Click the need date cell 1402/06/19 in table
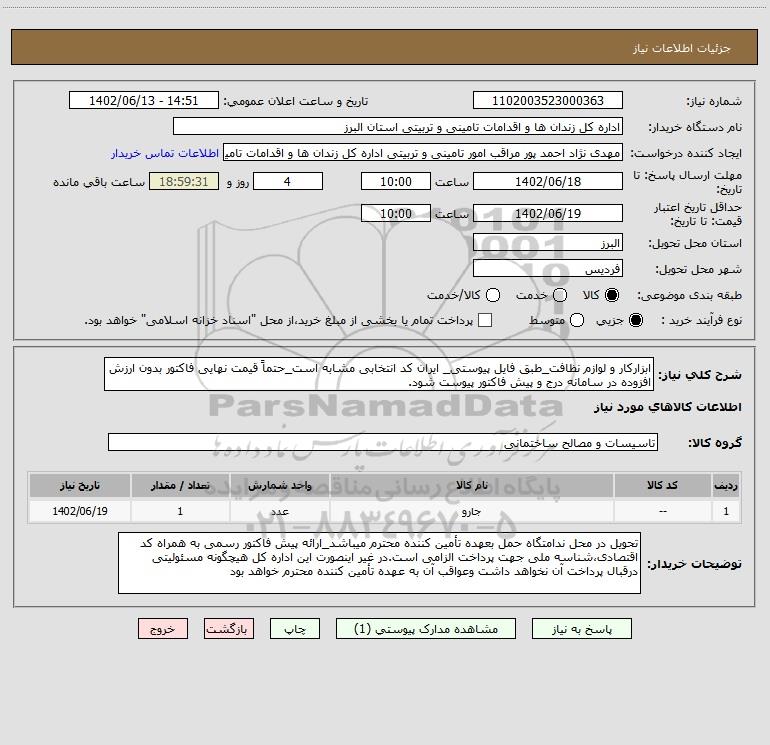This screenshot has width=770, height=745. [80, 511]
